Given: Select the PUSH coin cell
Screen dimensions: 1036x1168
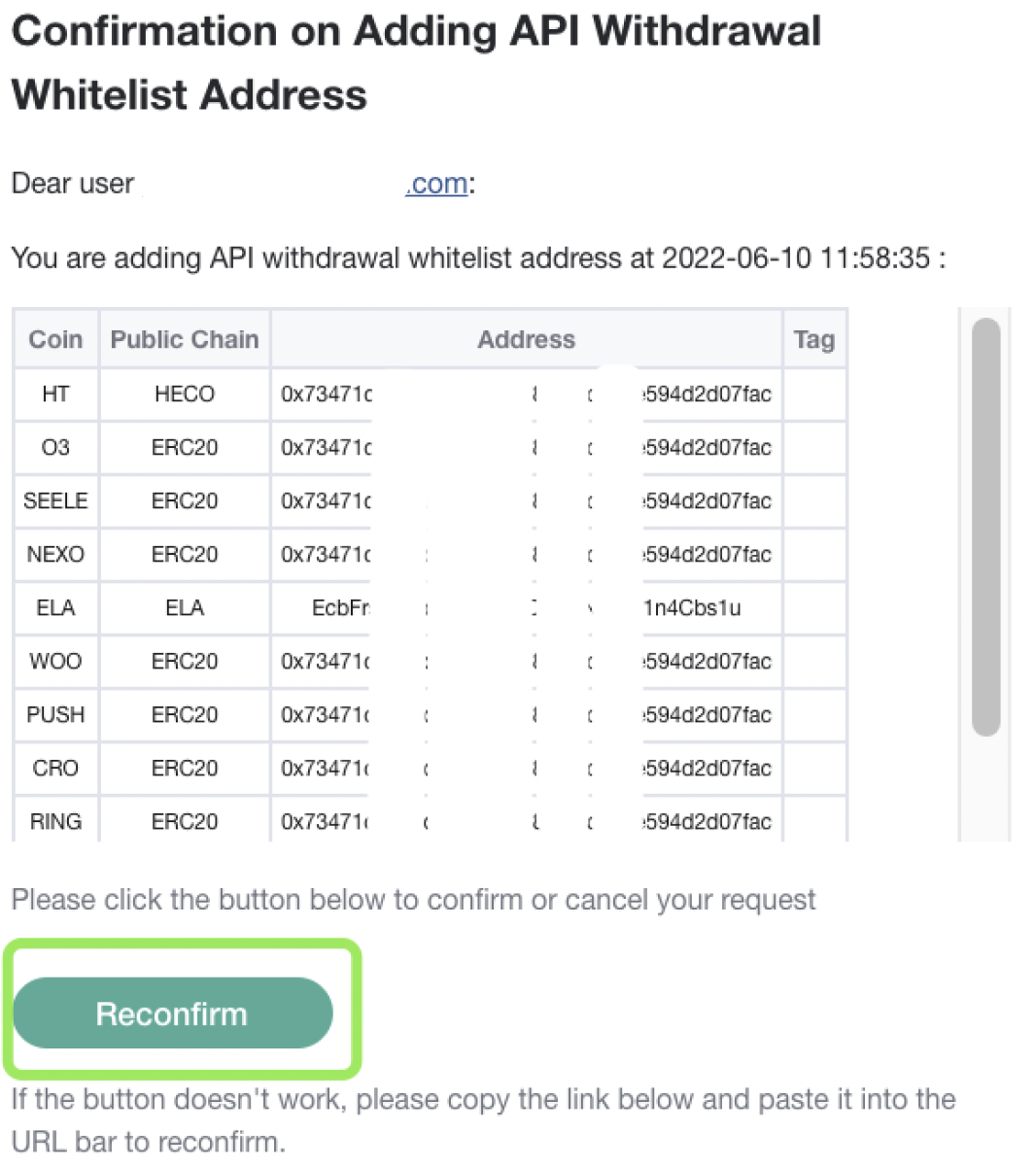Looking at the screenshot, I should pyautogui.click(x=55, y=714).
